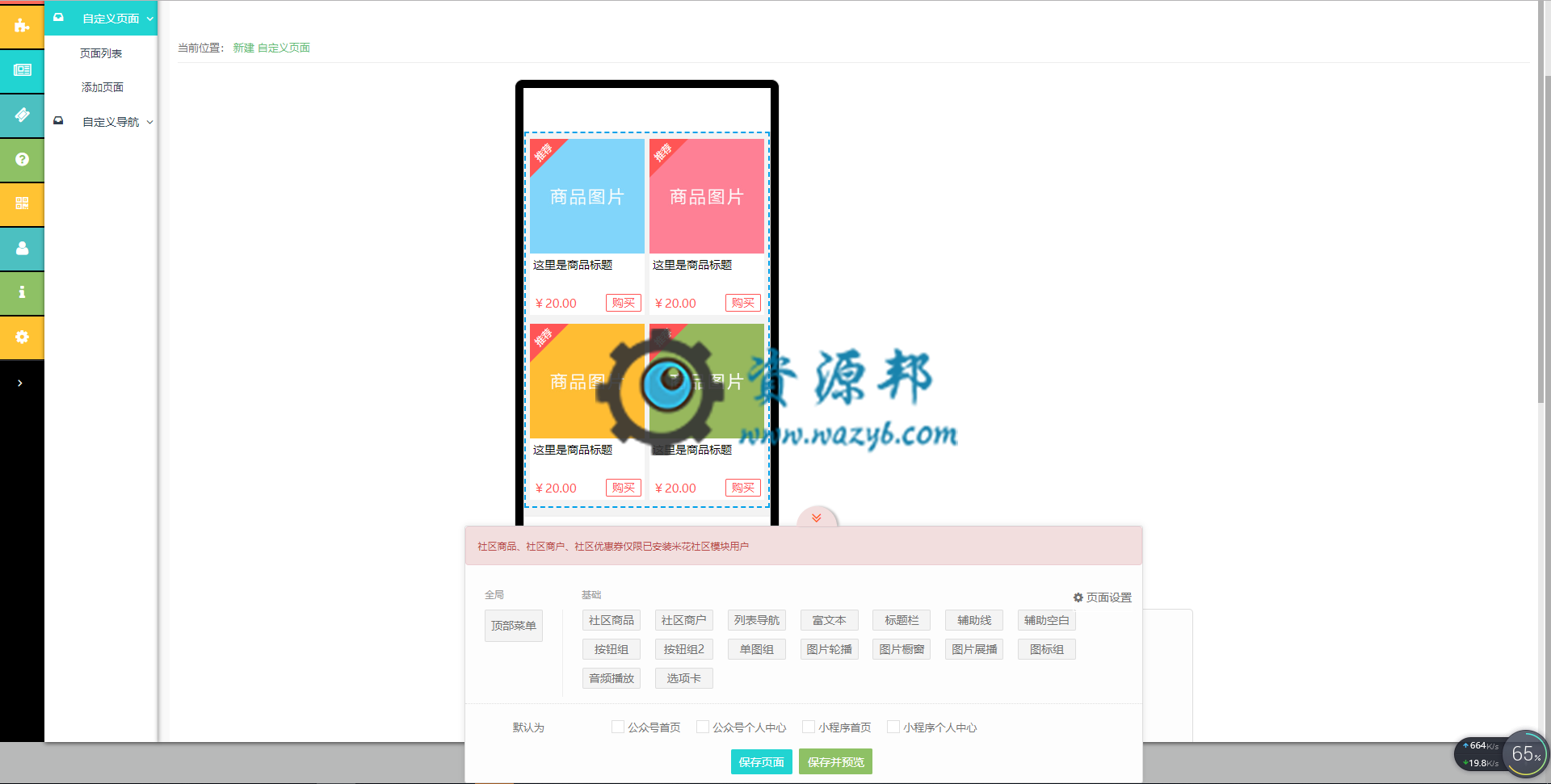
Task: Tick the 公众号个人中心 checkbox
Action: tap(703, 727)
